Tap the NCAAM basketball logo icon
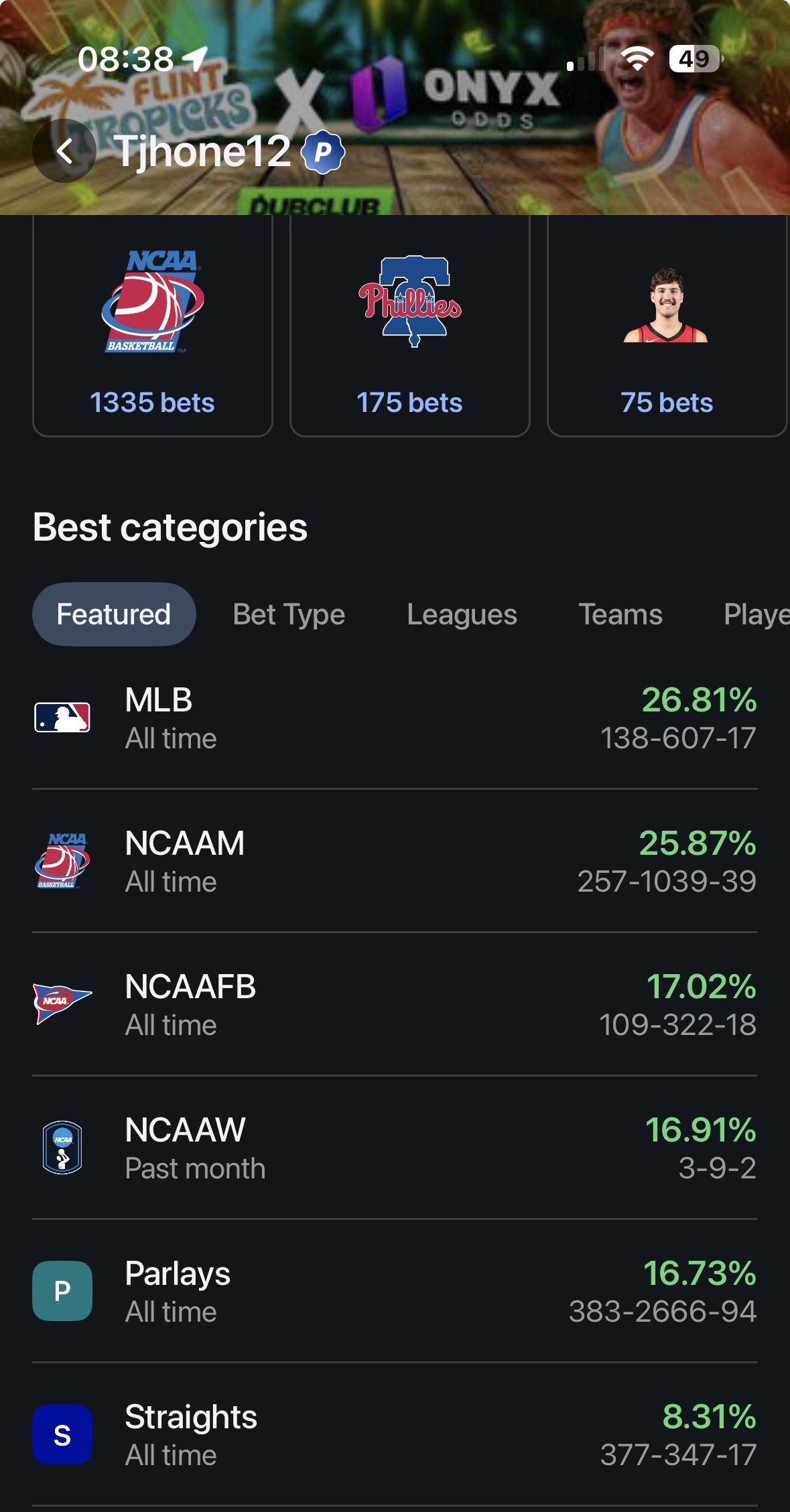 click(x=62, y=861)
